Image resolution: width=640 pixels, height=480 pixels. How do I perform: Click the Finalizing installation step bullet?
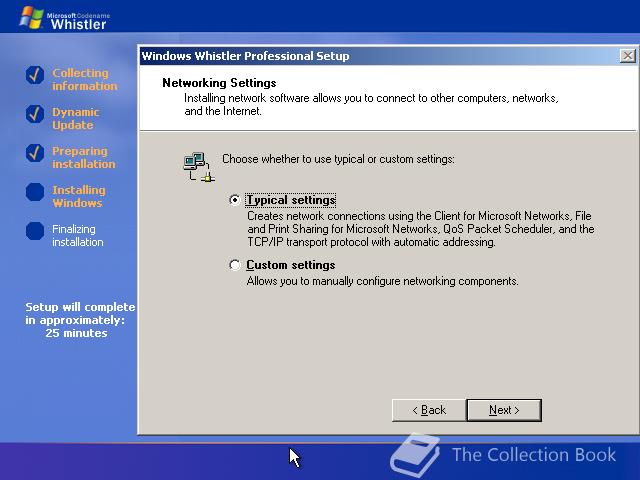click(x=35, y=231)
